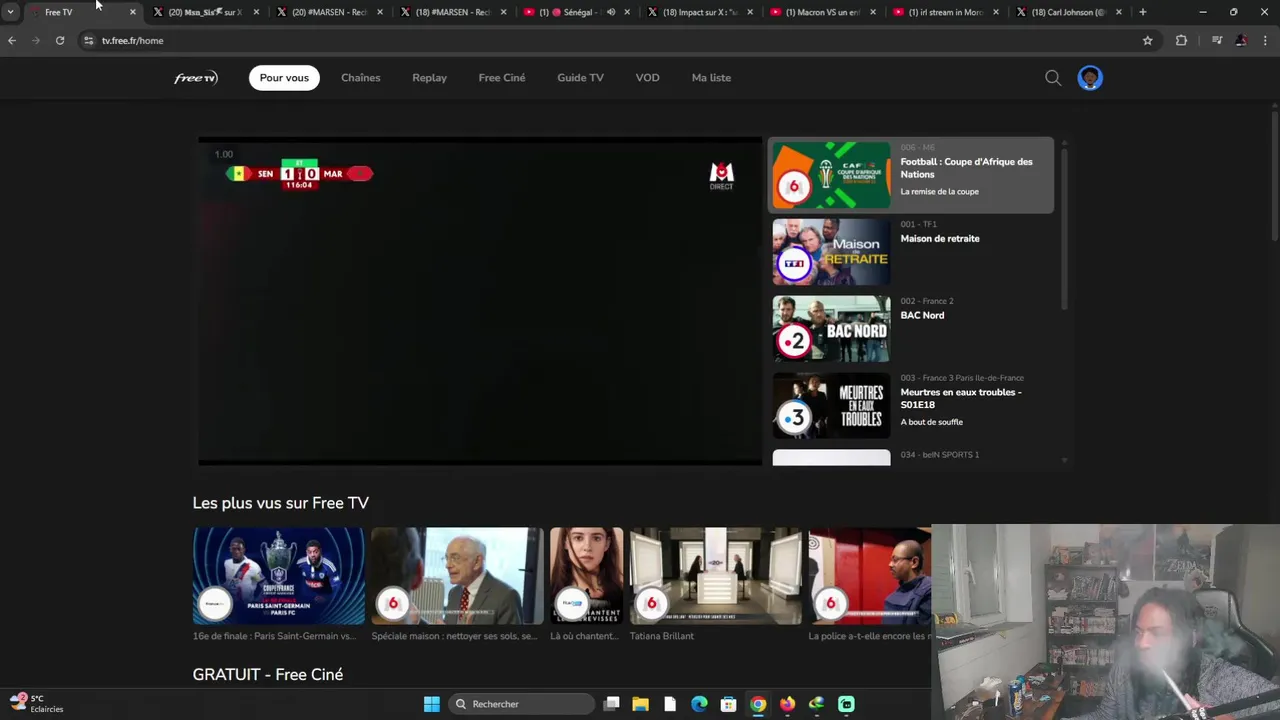The width and height of the screenshot is (1280, 720).
Task: Open the Chrome extensions puzzle icon
Action: coord(1181,41)
